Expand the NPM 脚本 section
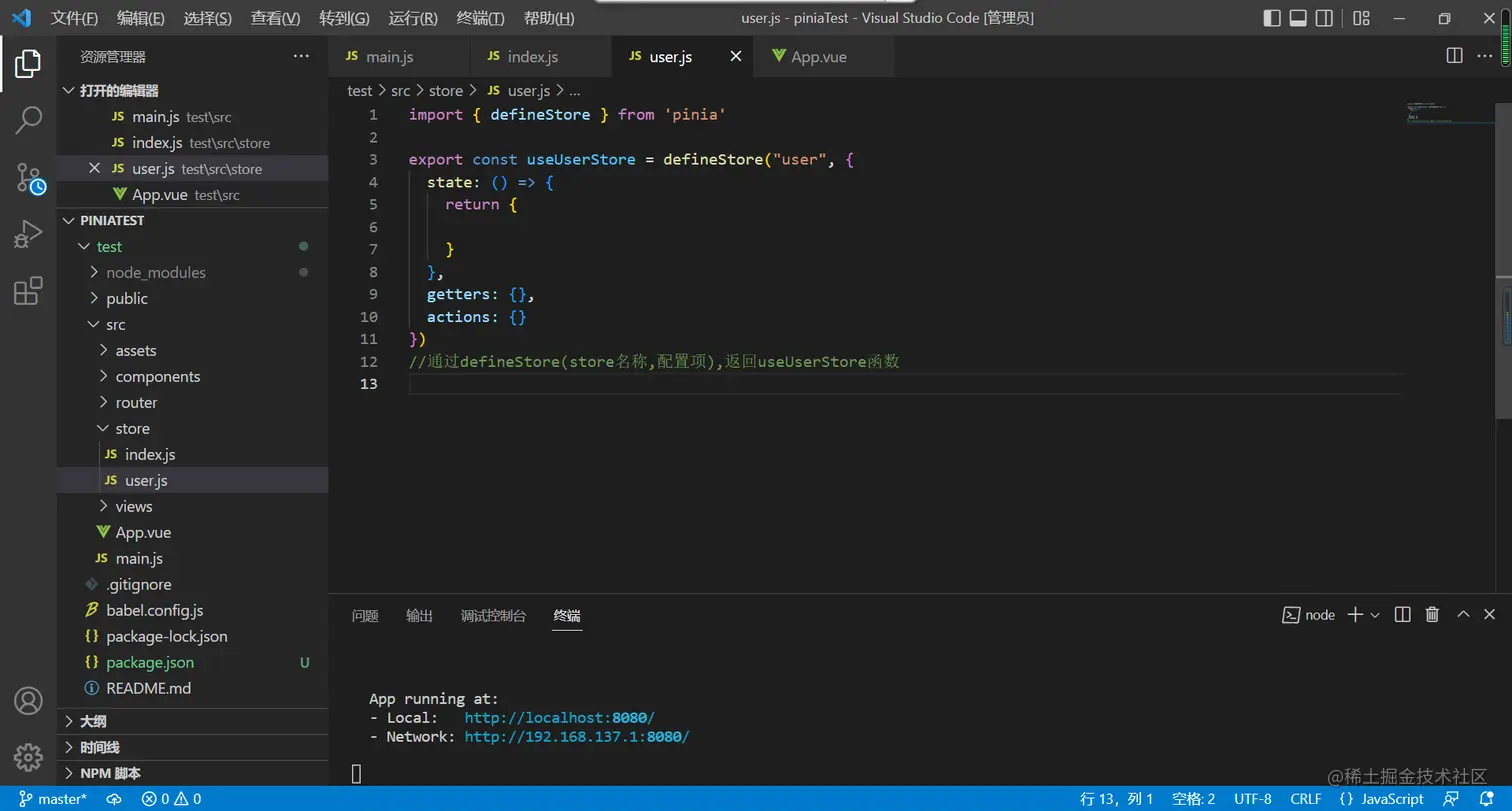Viewport: 1512px width, 811px height. click(x=192, y=773)
